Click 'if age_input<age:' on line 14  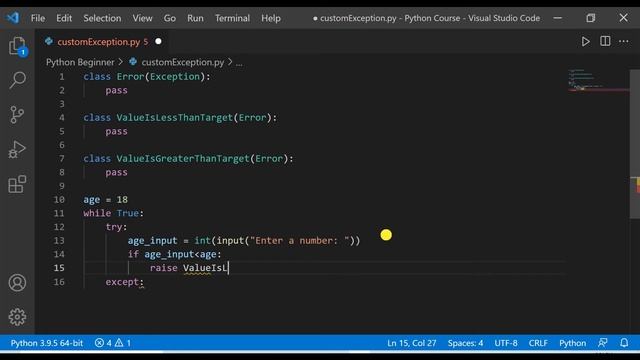tap(174, 254)
